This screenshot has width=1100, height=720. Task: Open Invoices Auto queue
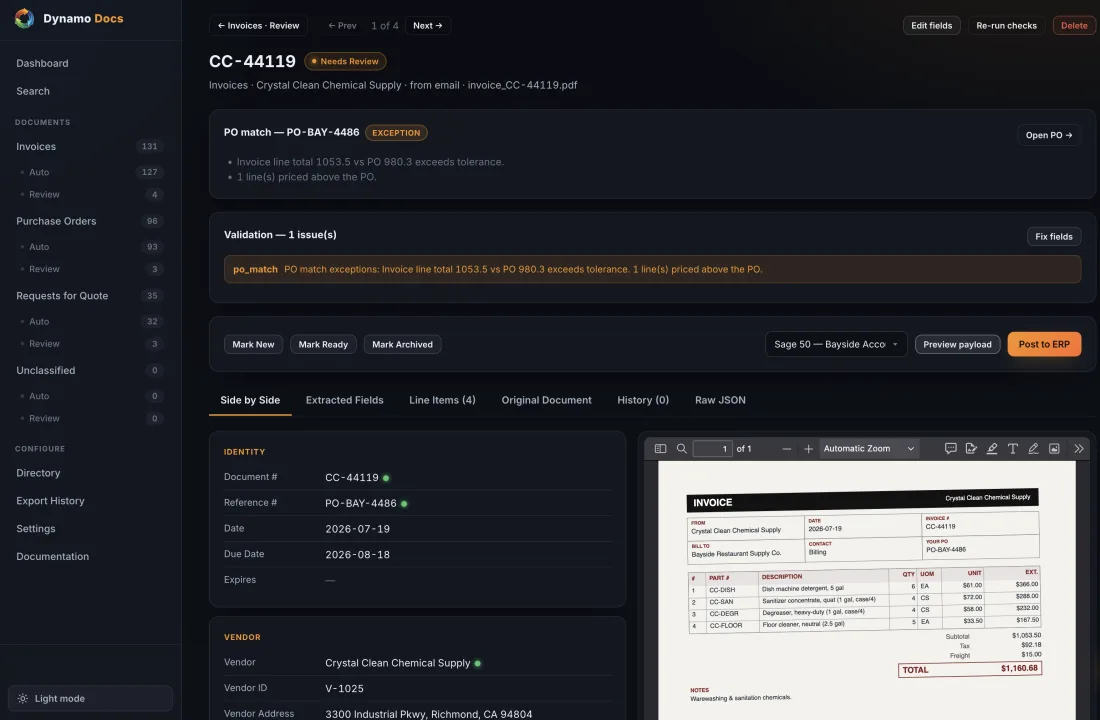point(90,172)
